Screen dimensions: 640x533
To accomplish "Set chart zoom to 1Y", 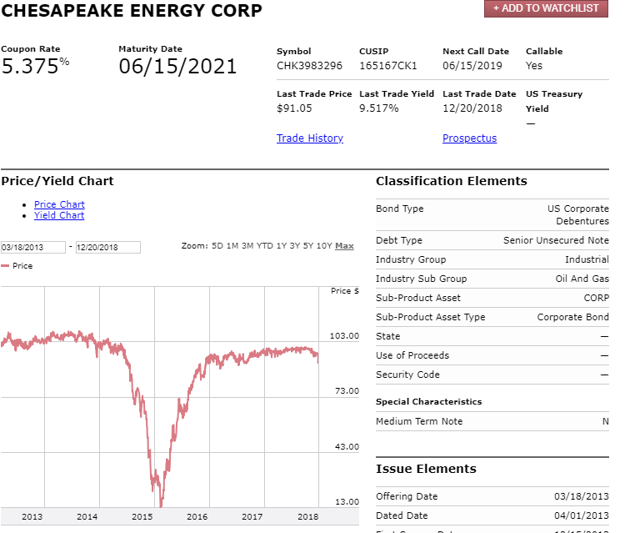I will pos(282,246).
